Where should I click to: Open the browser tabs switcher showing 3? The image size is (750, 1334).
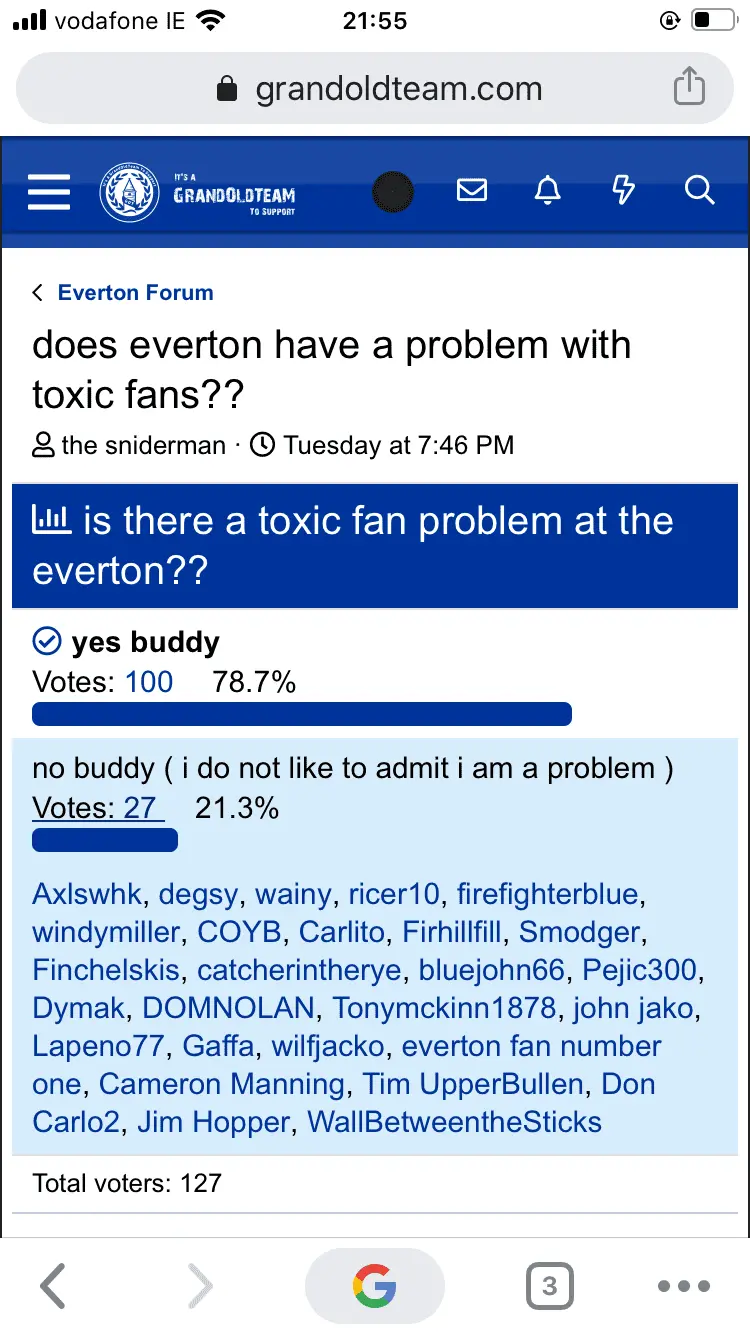pos(549,1286)
